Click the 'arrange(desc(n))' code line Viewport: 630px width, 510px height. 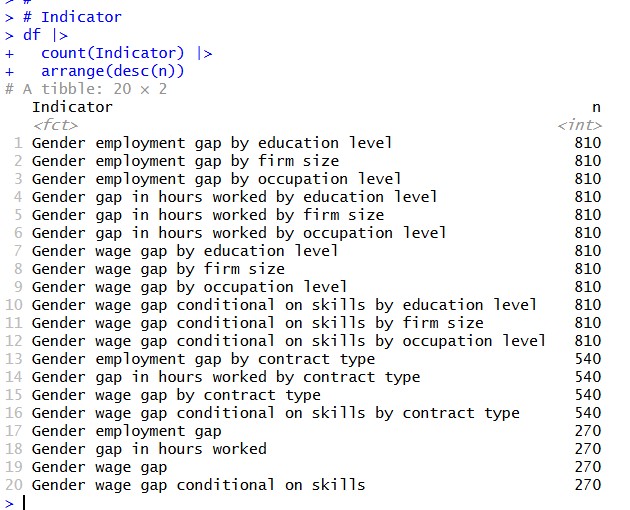coord(112,71)
